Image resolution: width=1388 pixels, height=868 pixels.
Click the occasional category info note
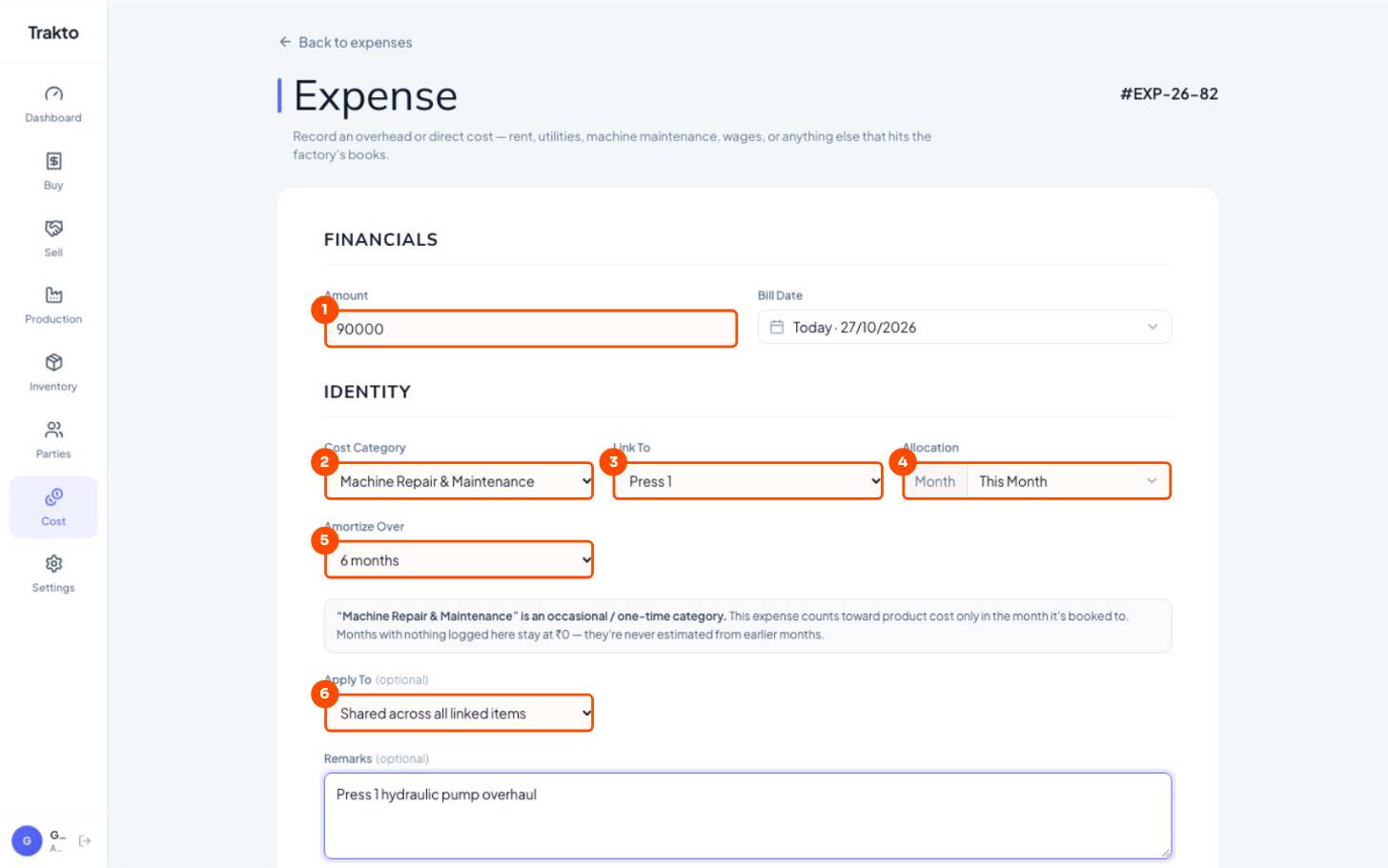[747, 625]
